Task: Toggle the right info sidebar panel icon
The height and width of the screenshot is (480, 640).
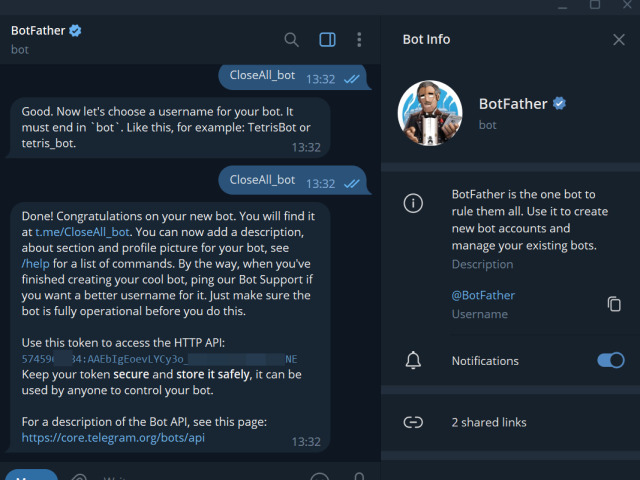Action: point(327,40)
